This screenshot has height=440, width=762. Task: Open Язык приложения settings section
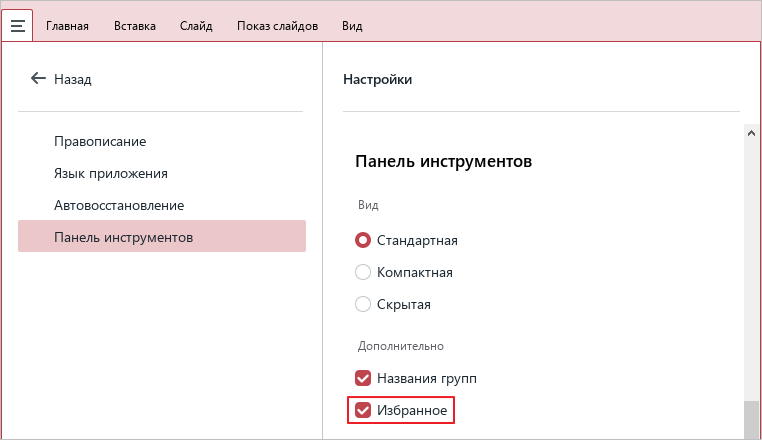pos(162,174)
